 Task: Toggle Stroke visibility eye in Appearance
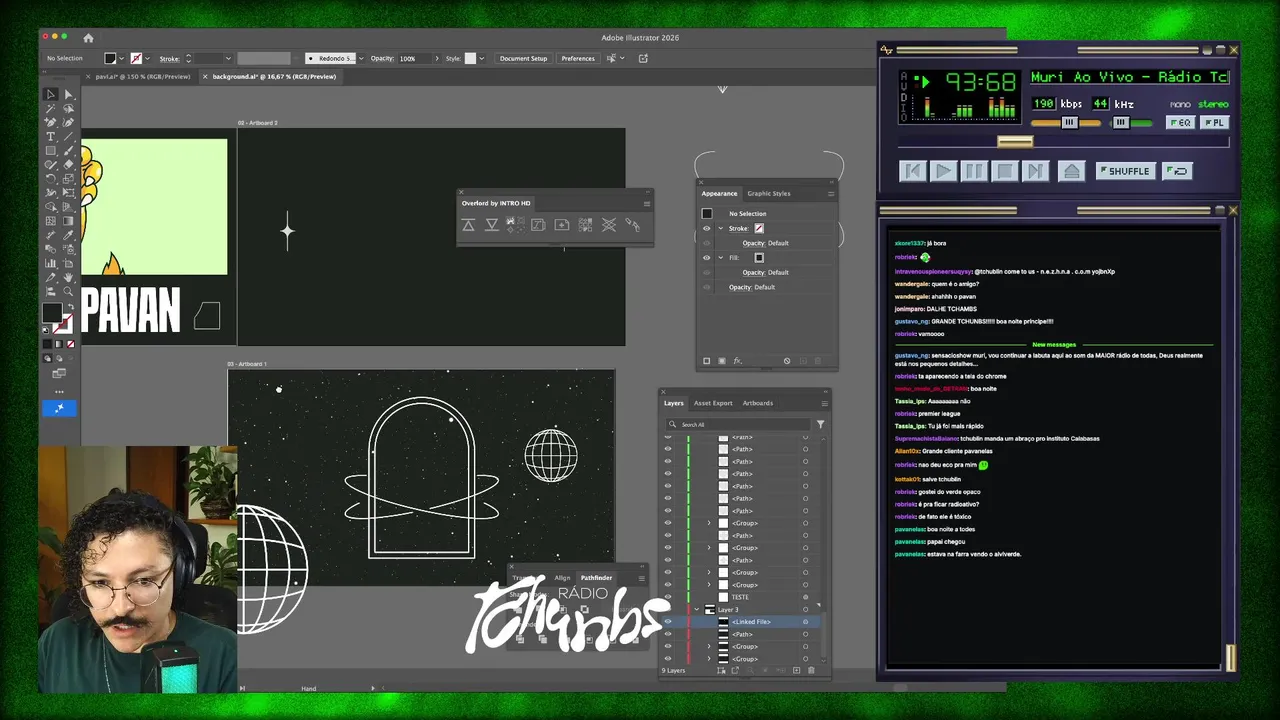[706, 229]
